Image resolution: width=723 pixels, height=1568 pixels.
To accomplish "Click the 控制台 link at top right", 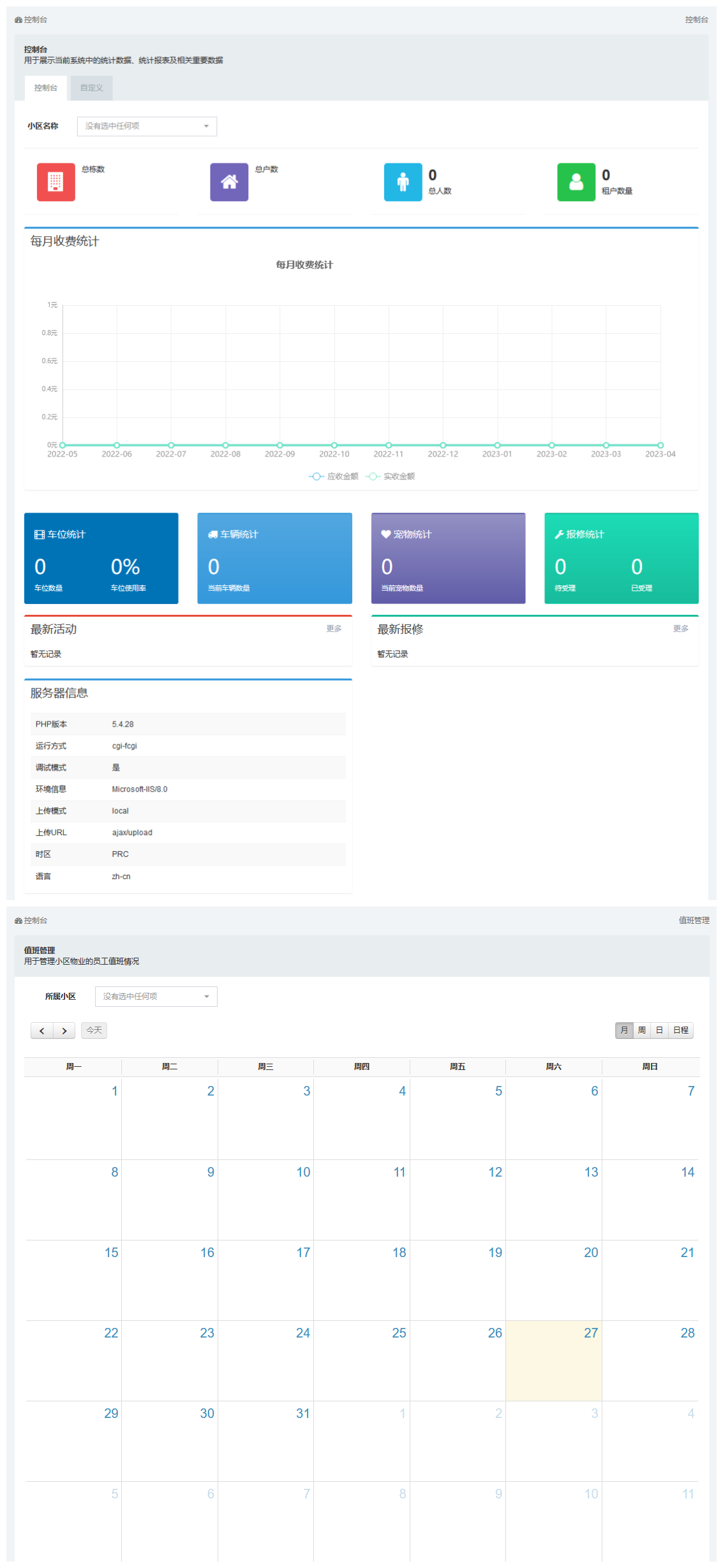I will 696,20.
